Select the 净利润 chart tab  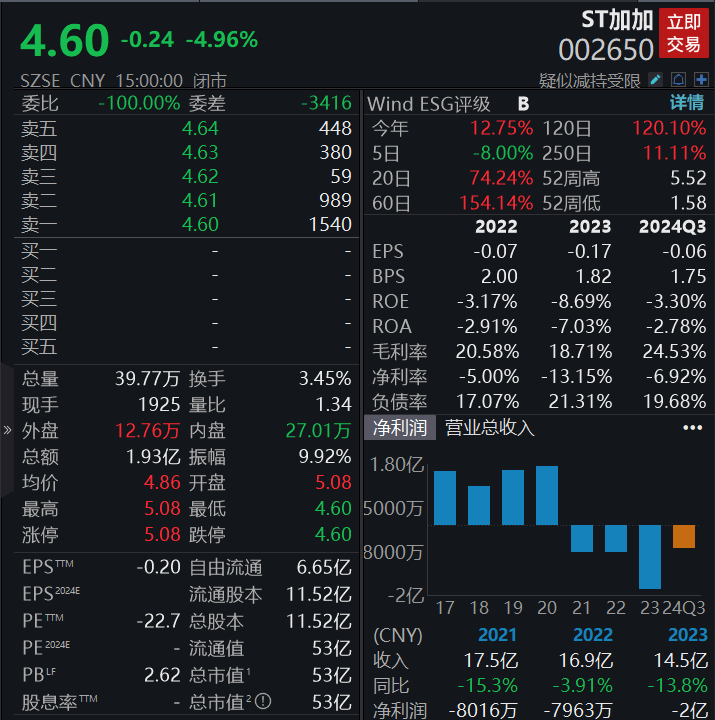coord(400,428)
